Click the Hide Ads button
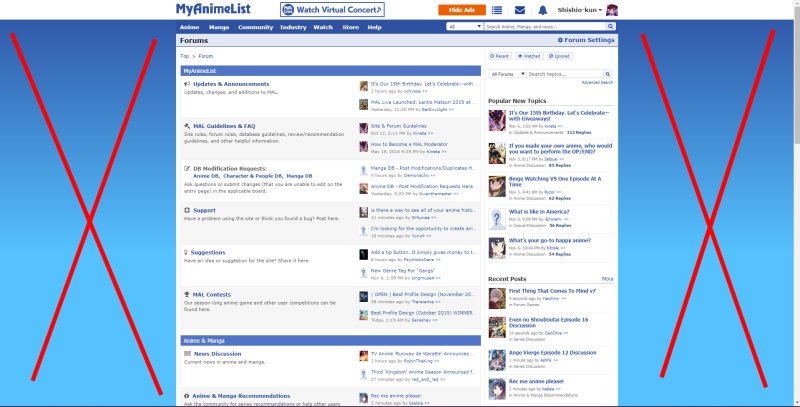The image size is (800, 407). pos(462,10)
